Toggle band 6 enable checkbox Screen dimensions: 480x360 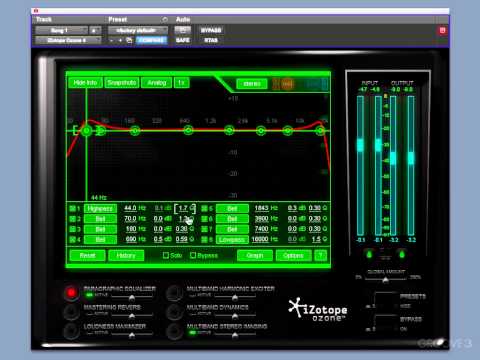(x=204, y=219)
